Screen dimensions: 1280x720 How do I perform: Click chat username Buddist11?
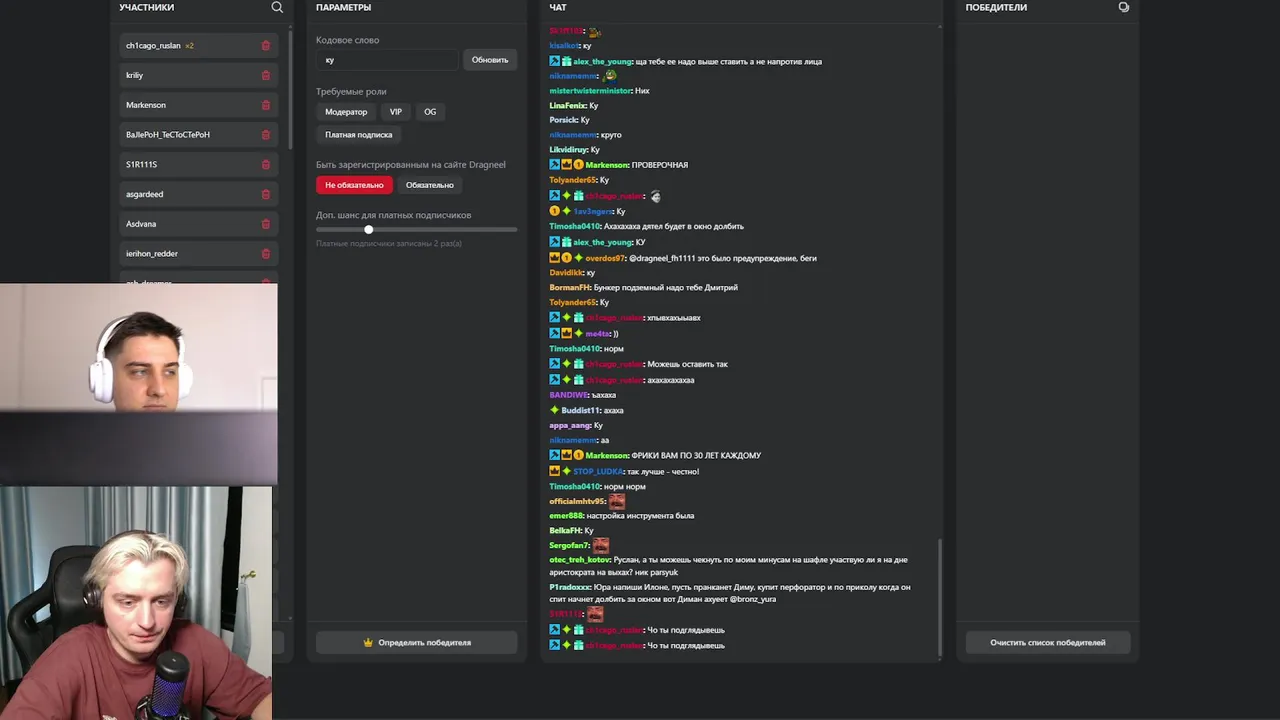click(580, 410)
